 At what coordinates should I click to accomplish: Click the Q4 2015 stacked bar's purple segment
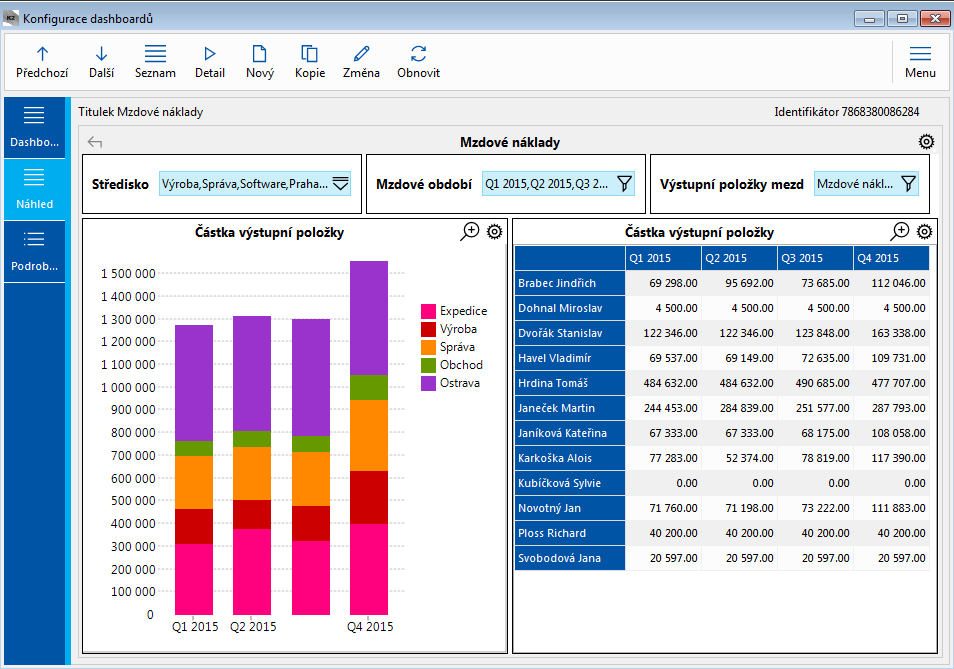[x=369, y=318]
